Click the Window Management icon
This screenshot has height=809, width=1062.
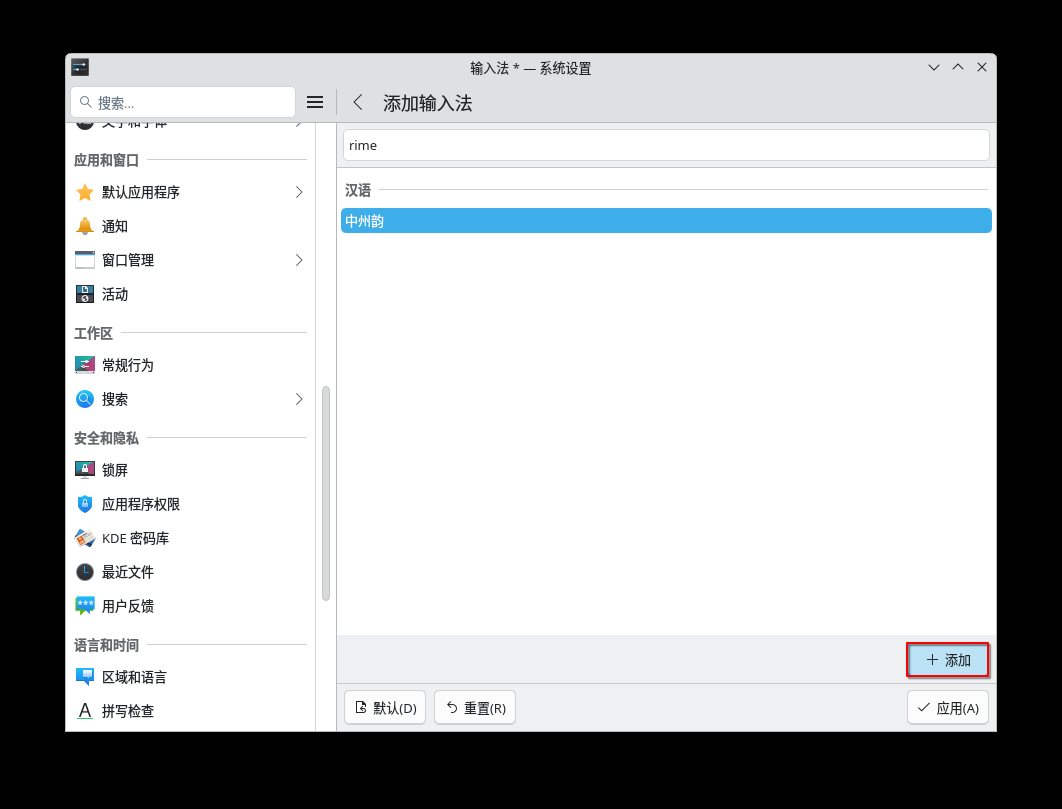click(x=85, y=260)
